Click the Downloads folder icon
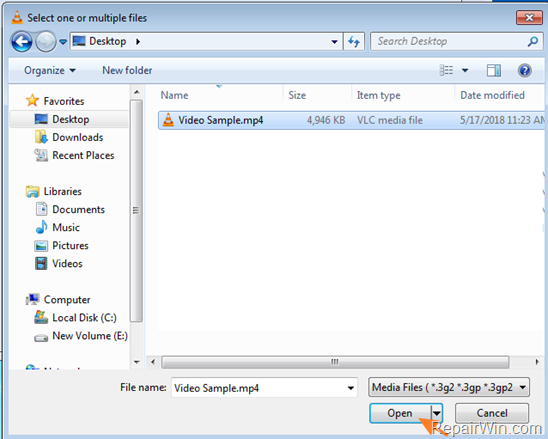The height and width of the screenshot is (439, 548). click(x=41, y=137)
